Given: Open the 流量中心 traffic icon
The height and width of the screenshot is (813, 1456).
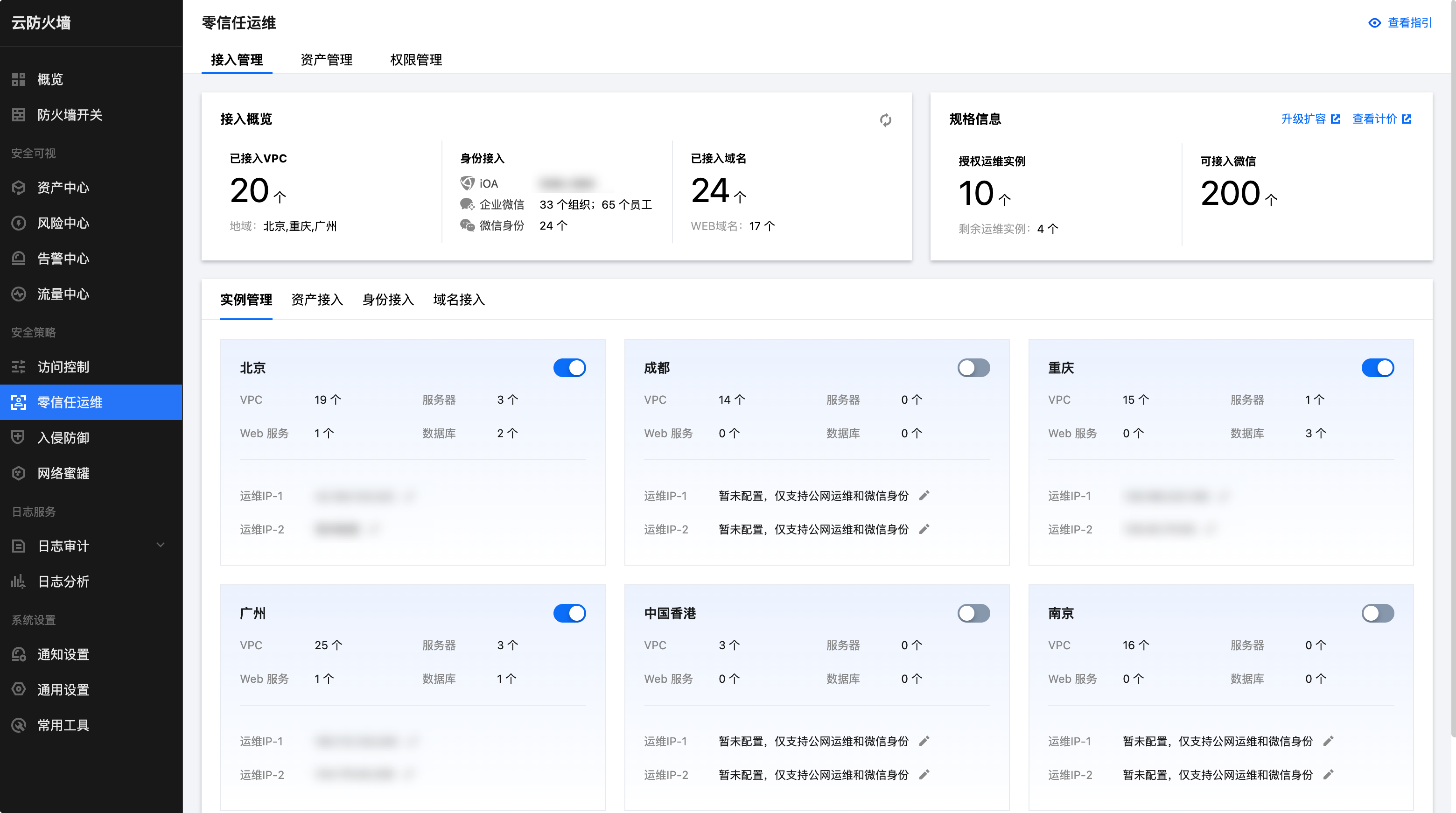Looking at the screenshot, I should point(19,294).
